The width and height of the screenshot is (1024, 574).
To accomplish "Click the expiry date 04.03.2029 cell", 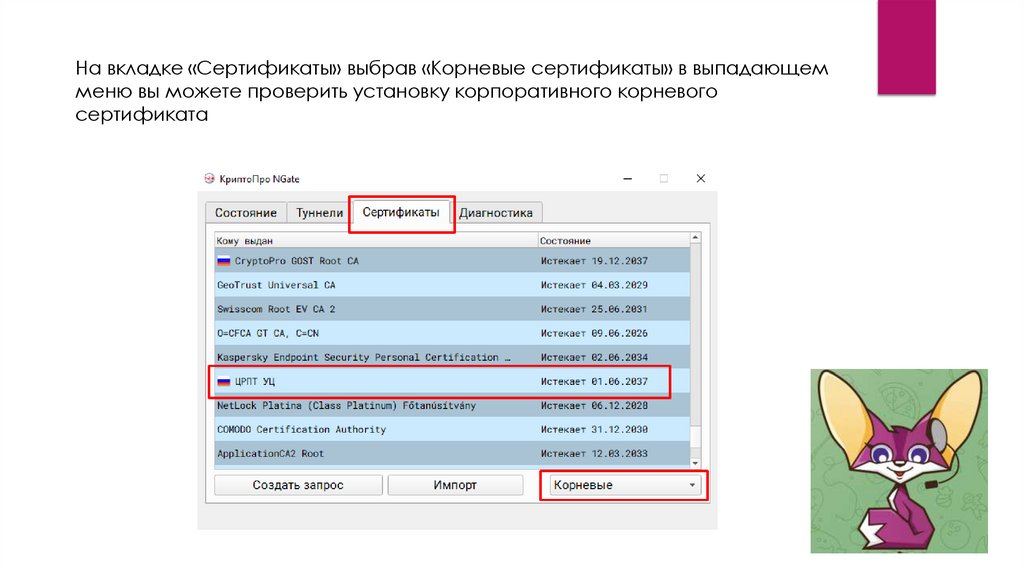I will 594,285.
